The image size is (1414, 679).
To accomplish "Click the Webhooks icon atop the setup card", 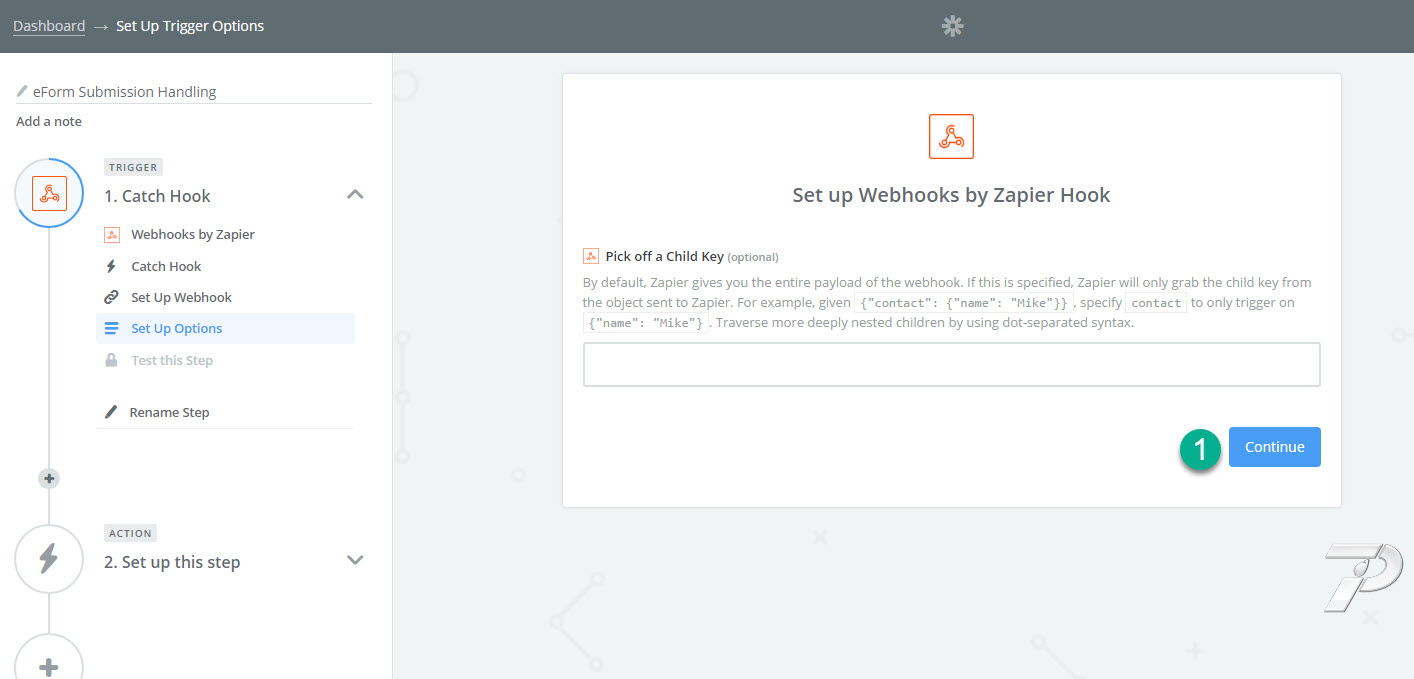I will (951, 136).
